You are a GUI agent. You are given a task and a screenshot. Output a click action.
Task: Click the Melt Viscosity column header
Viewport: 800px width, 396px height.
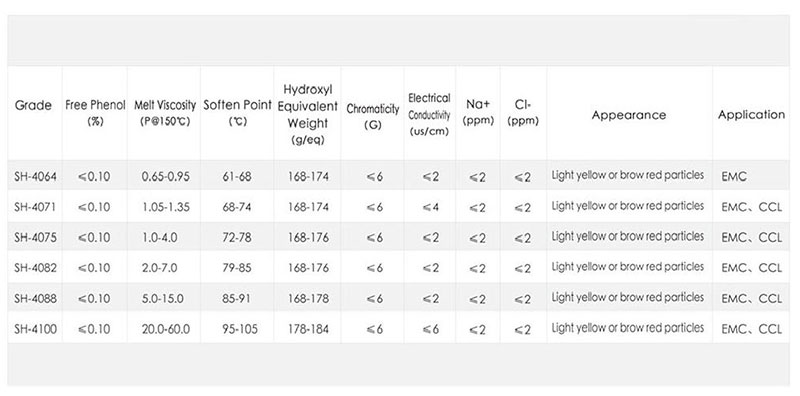pyautogui.click(x=165, y=113)
